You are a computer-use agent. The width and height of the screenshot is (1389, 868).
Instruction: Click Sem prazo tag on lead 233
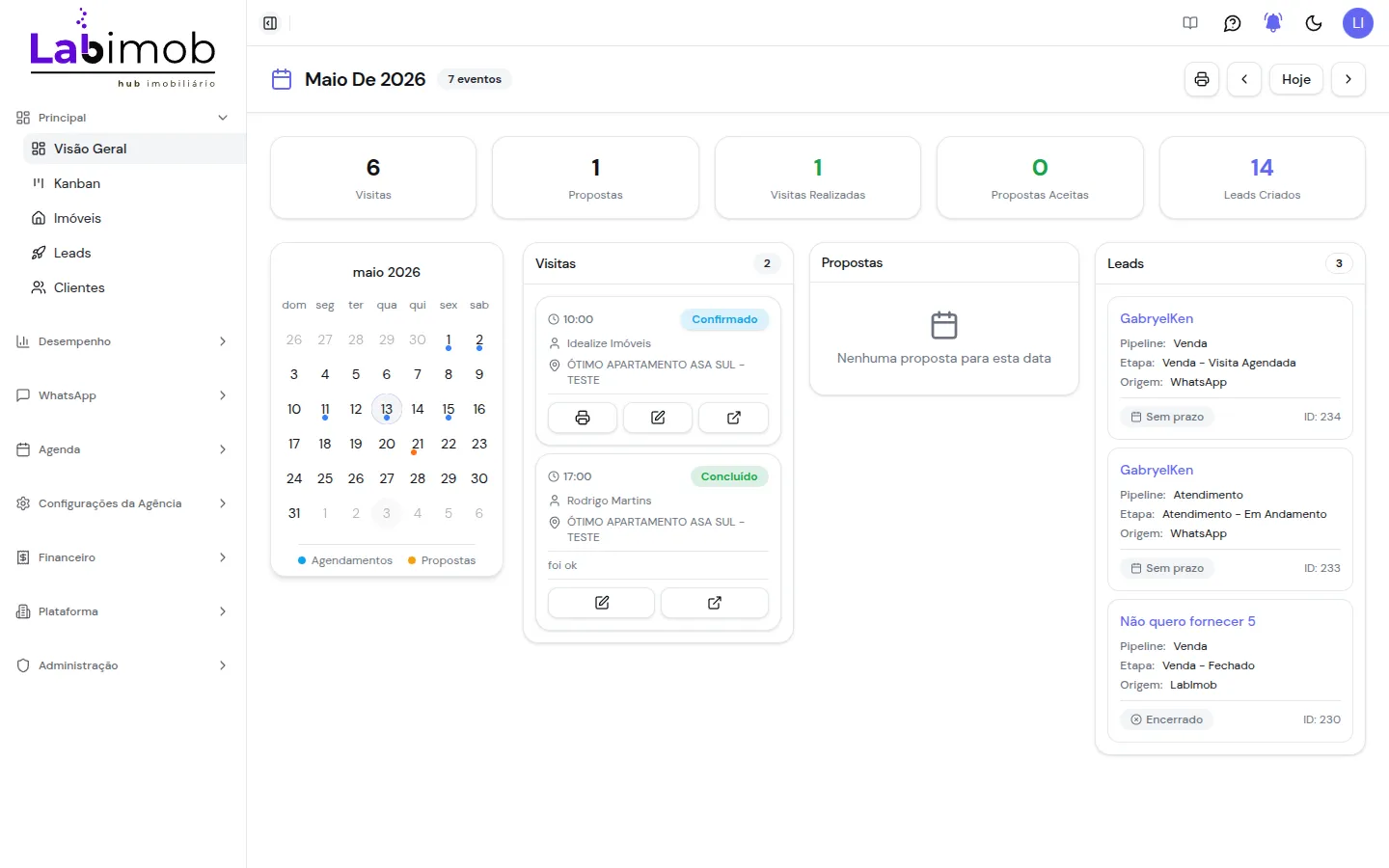click(x=1167, y=568)
